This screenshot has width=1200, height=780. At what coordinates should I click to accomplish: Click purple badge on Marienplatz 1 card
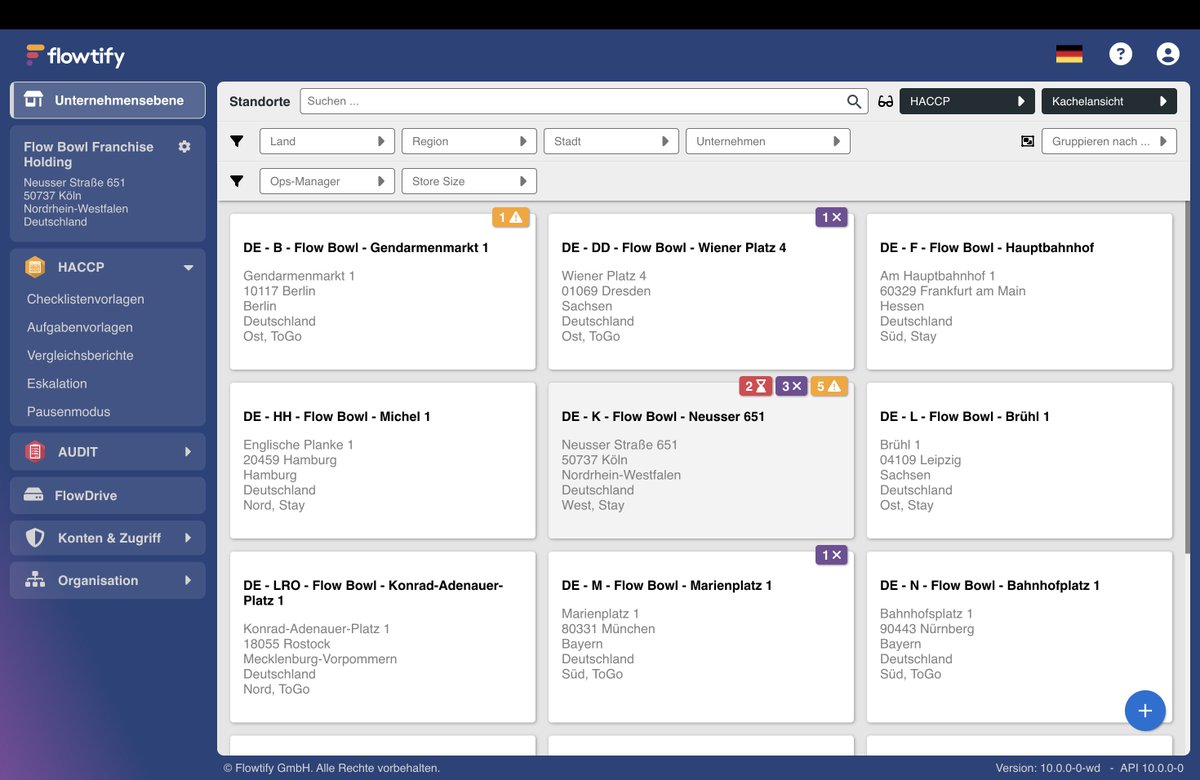(x=831, y=555)
